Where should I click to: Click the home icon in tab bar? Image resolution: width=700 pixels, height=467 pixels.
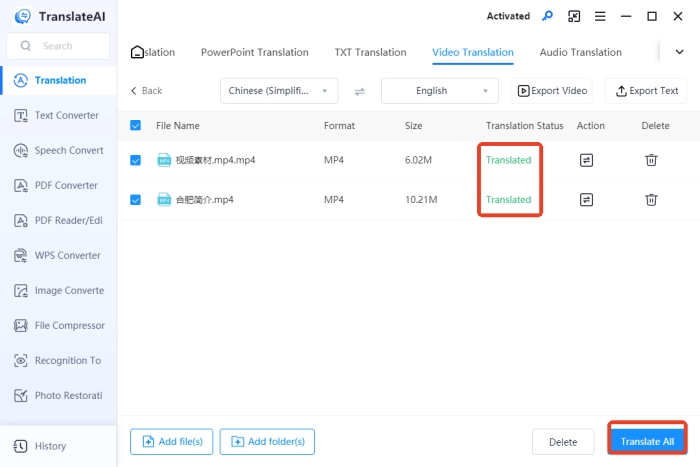137,52
